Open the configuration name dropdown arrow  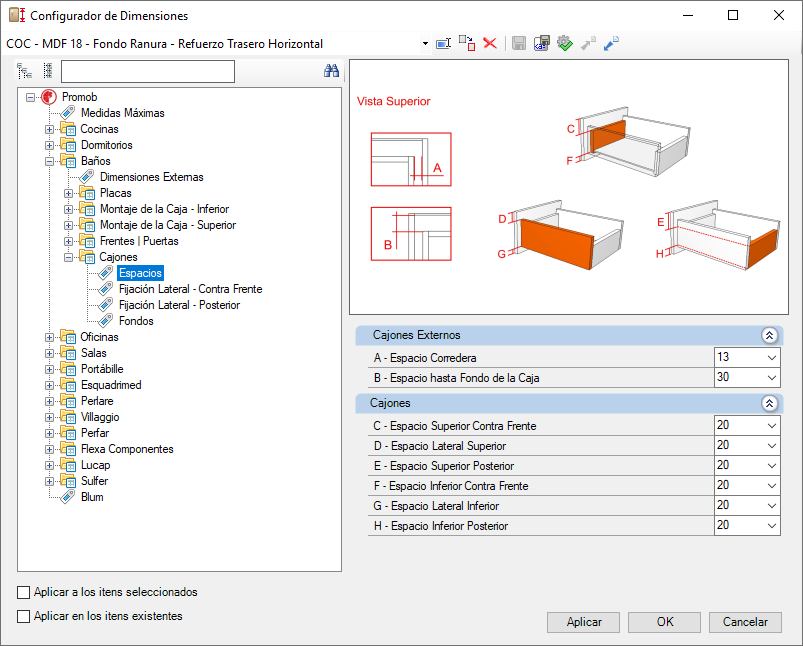pos(425,44)
